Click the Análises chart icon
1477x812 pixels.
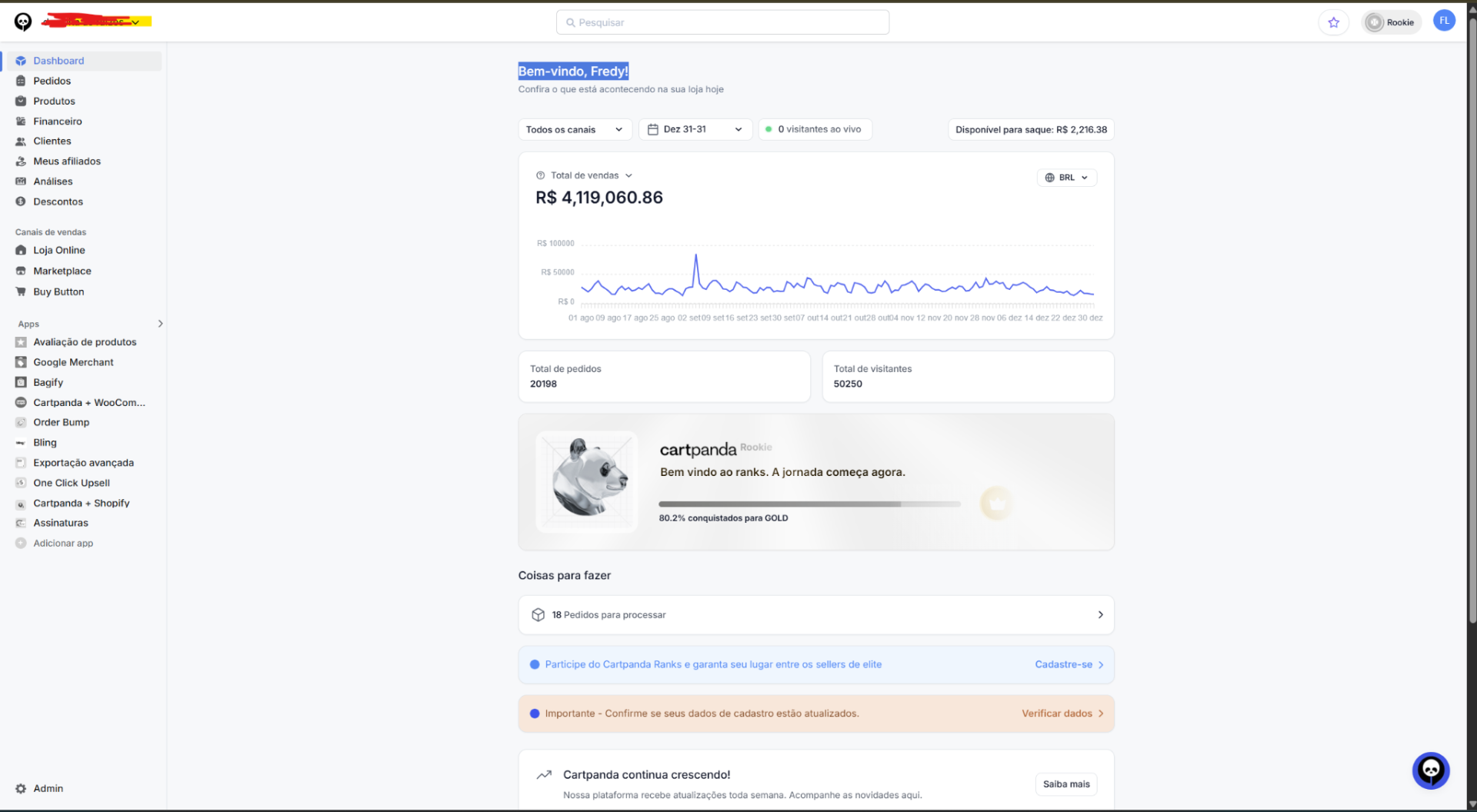21,181
